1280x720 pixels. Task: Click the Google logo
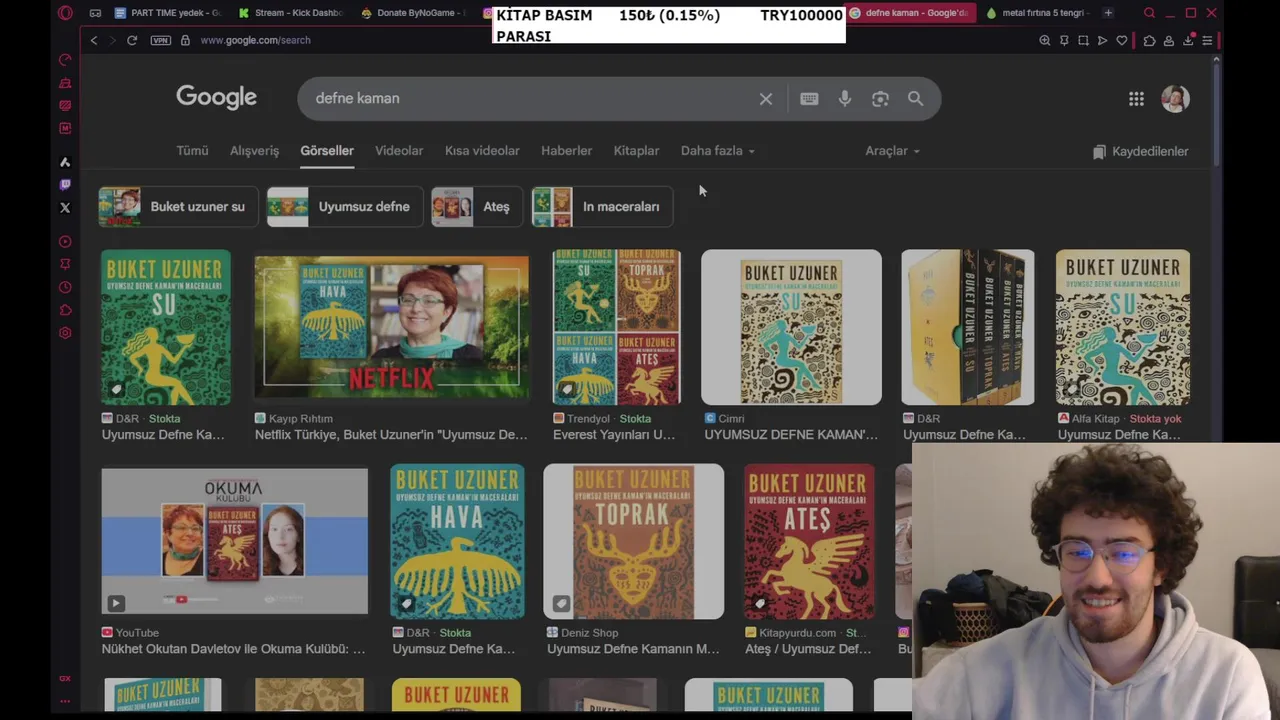point(217,97)
